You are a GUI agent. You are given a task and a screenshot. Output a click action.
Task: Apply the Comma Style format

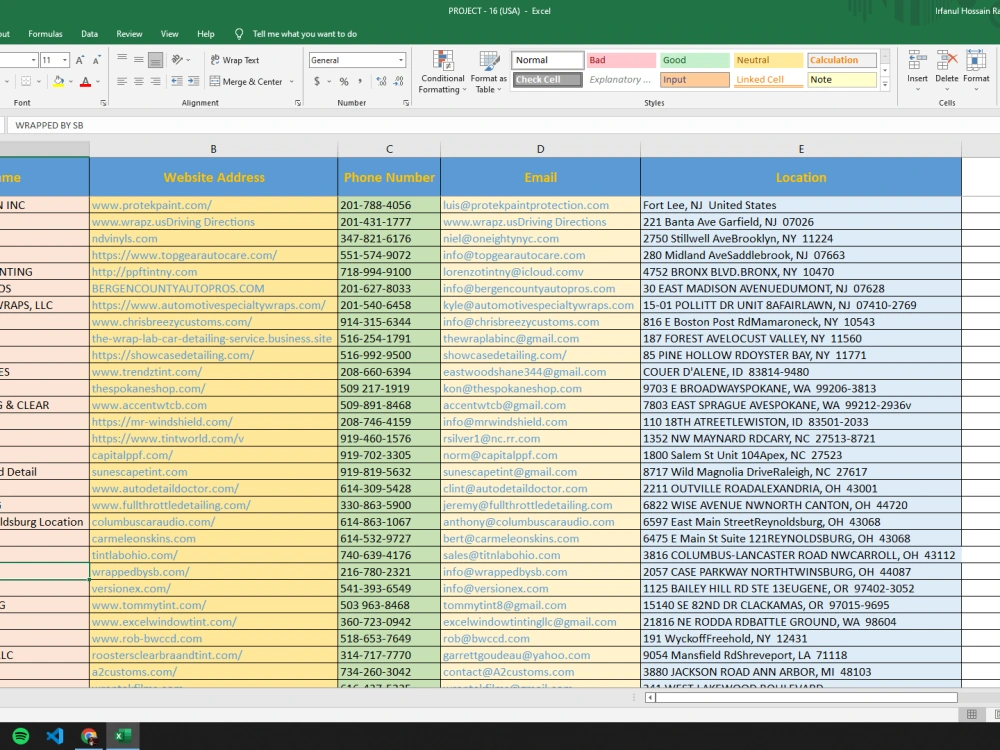(359, 82)
